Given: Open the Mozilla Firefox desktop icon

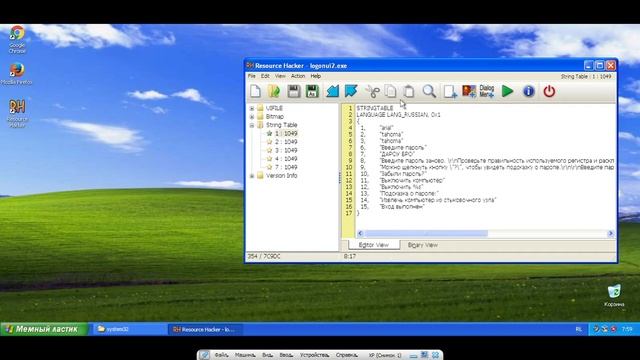Looking at the screenshot, I should coord(17,74).
